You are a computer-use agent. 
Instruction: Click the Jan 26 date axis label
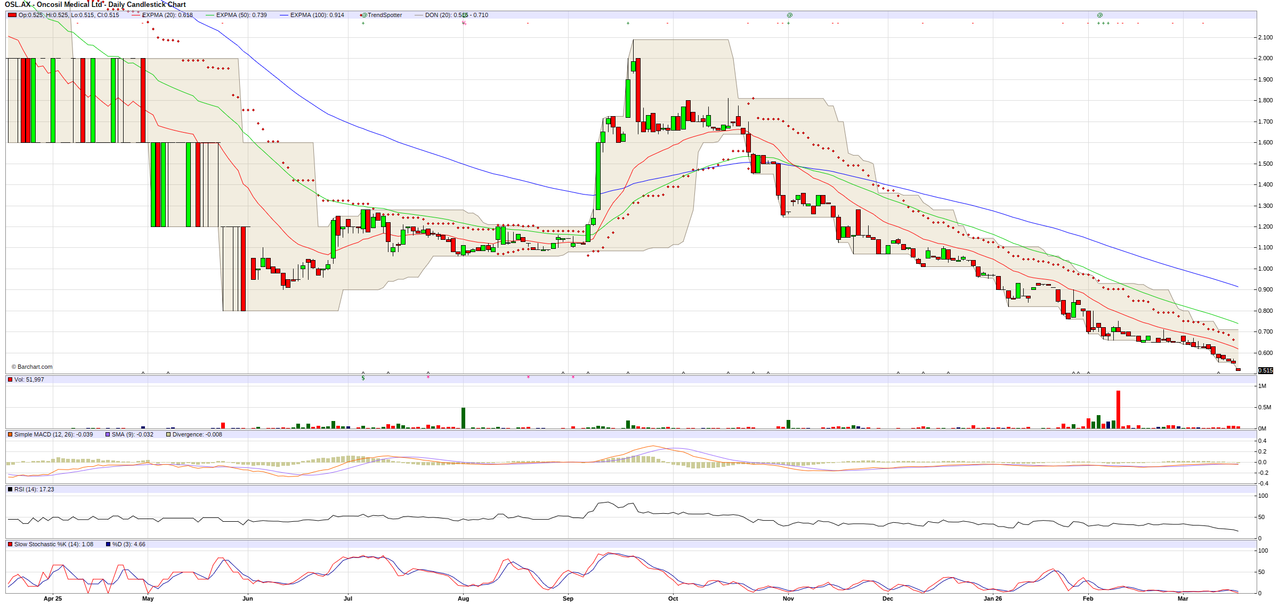pyautogui.click(x=993, y=599)
